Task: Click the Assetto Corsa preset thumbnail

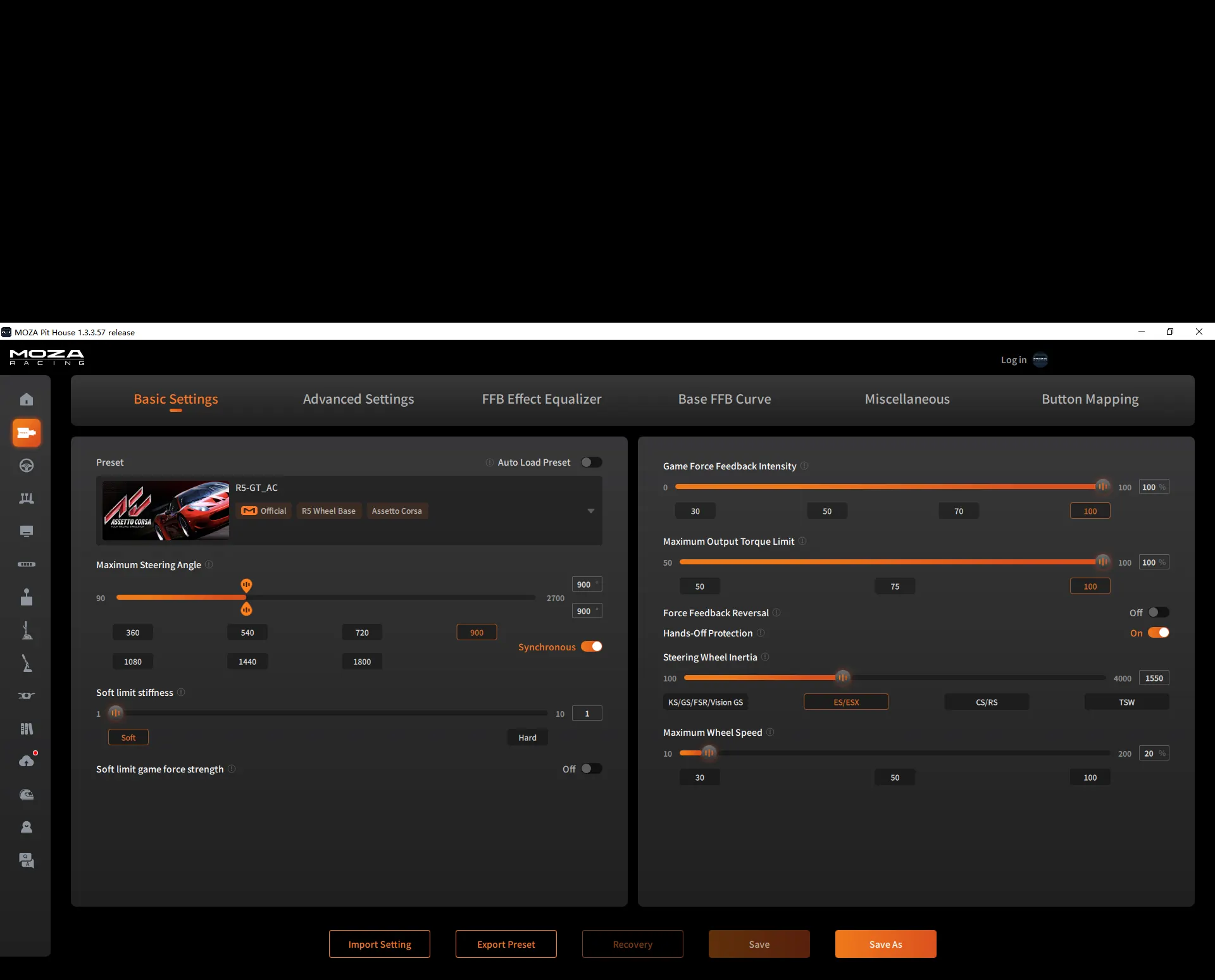Action: 166,511
